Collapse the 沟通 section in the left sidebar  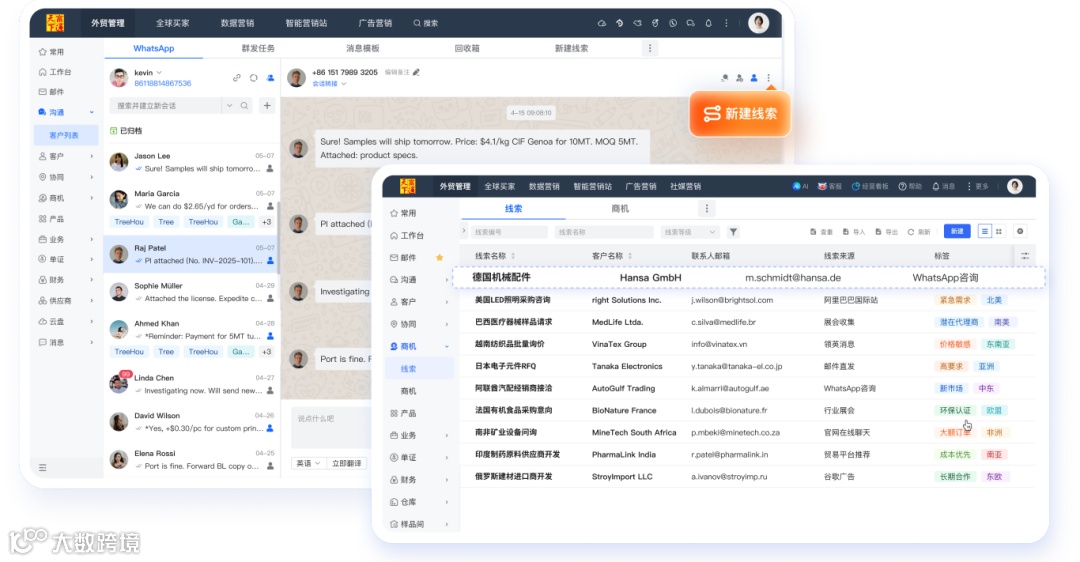tap(91, 112)
